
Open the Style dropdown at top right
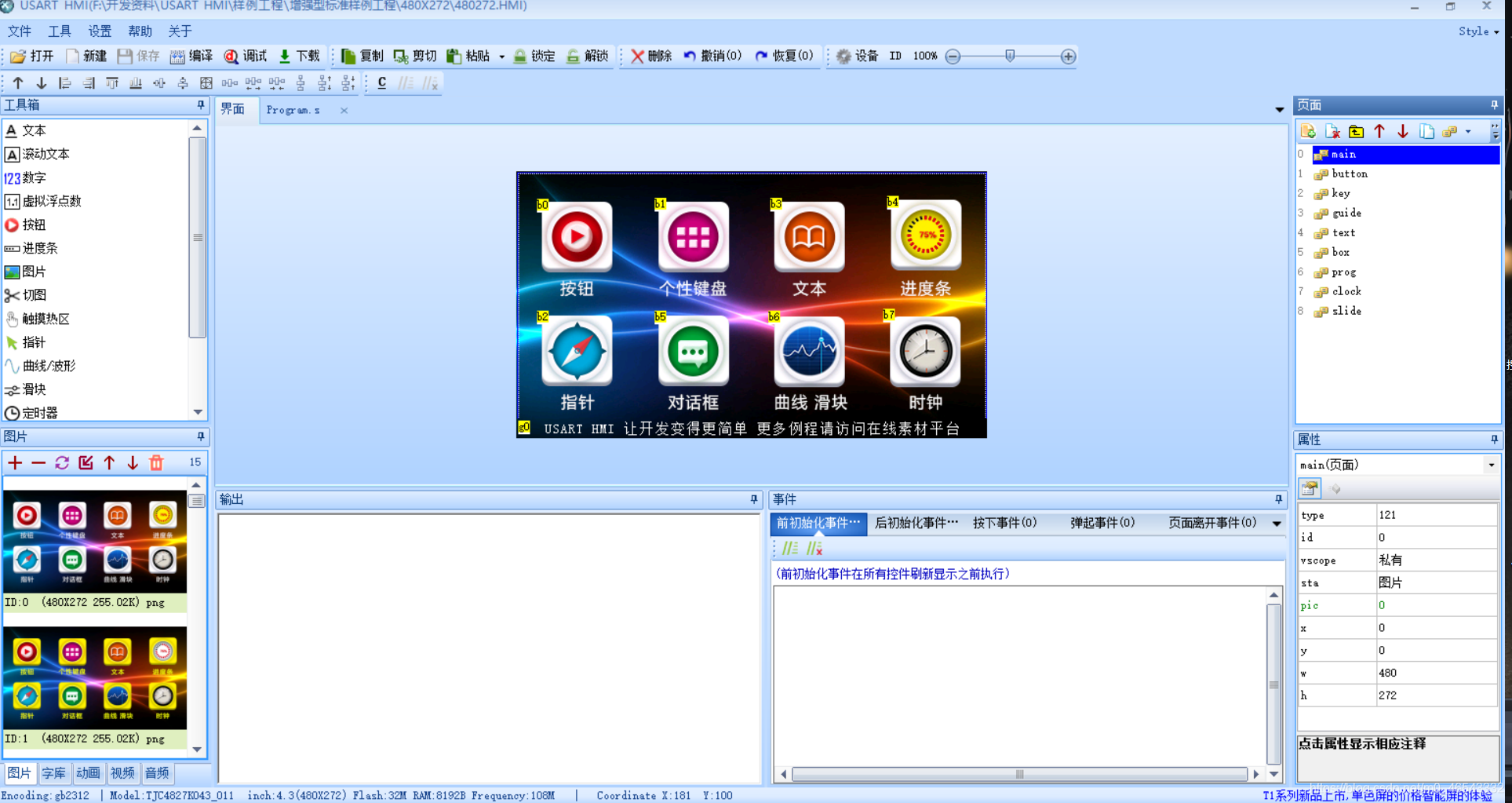1478,31
